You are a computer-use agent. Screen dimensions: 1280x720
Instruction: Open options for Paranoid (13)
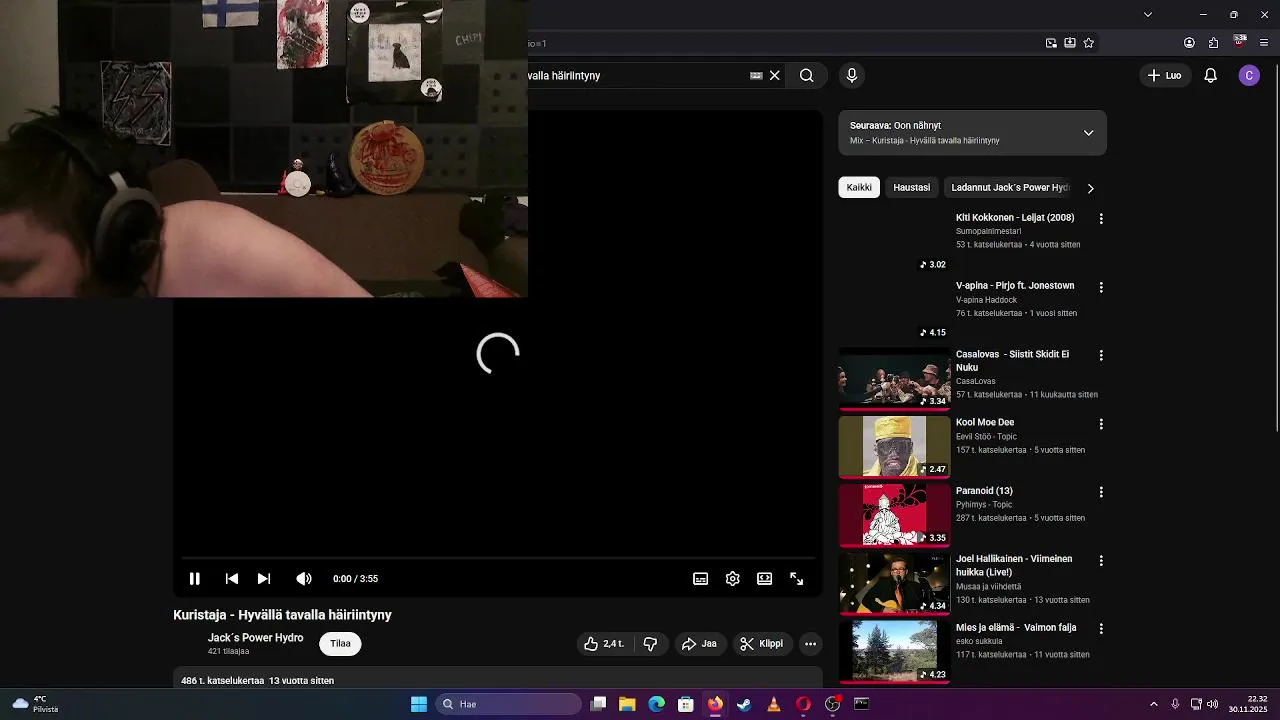click(x=1101, y=492)
